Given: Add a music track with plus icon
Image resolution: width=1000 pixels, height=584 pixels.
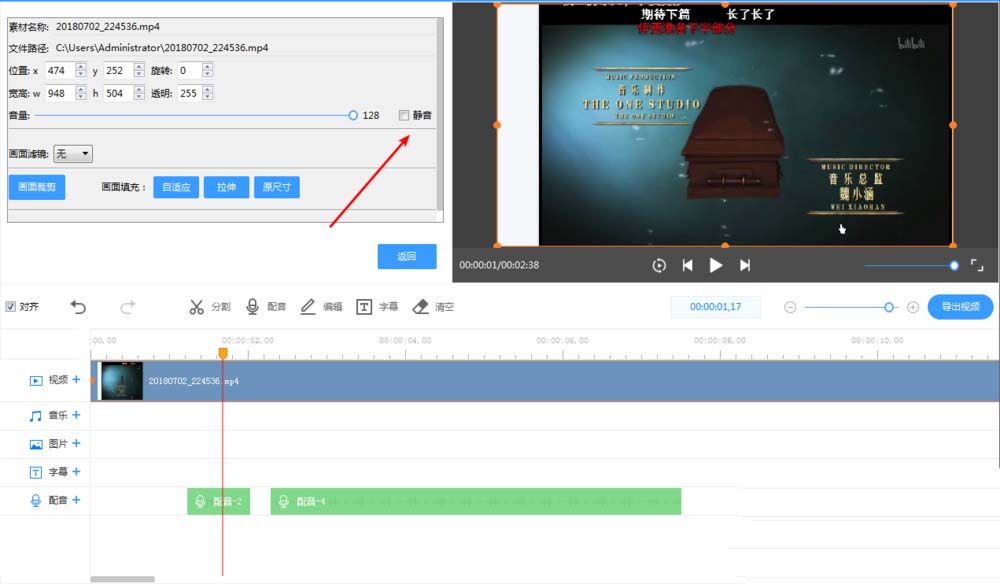Looking at the screenshot, I should tap(77, 415).
